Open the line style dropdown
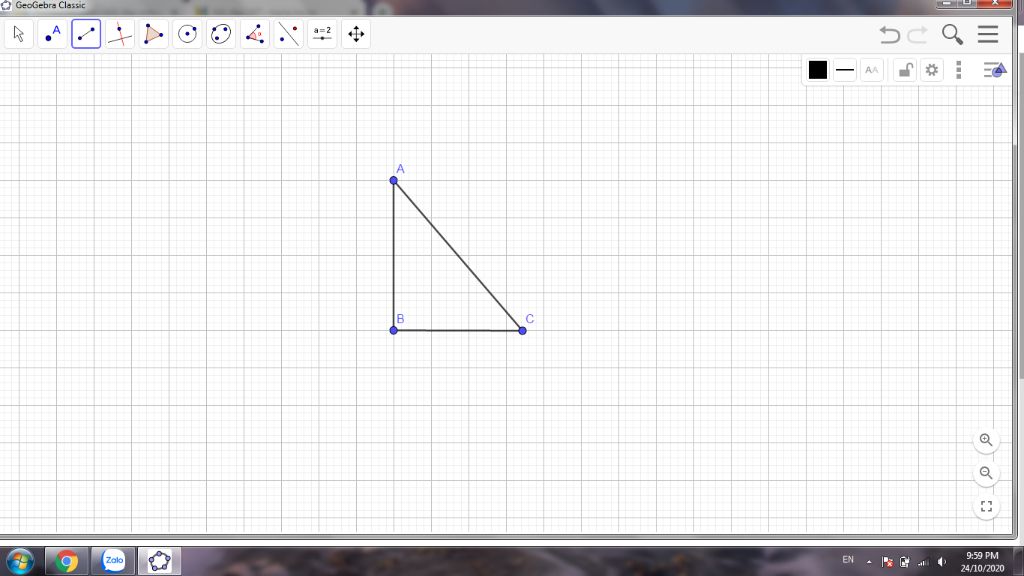Screen dimensions: 1024x576 pos(845,70)
